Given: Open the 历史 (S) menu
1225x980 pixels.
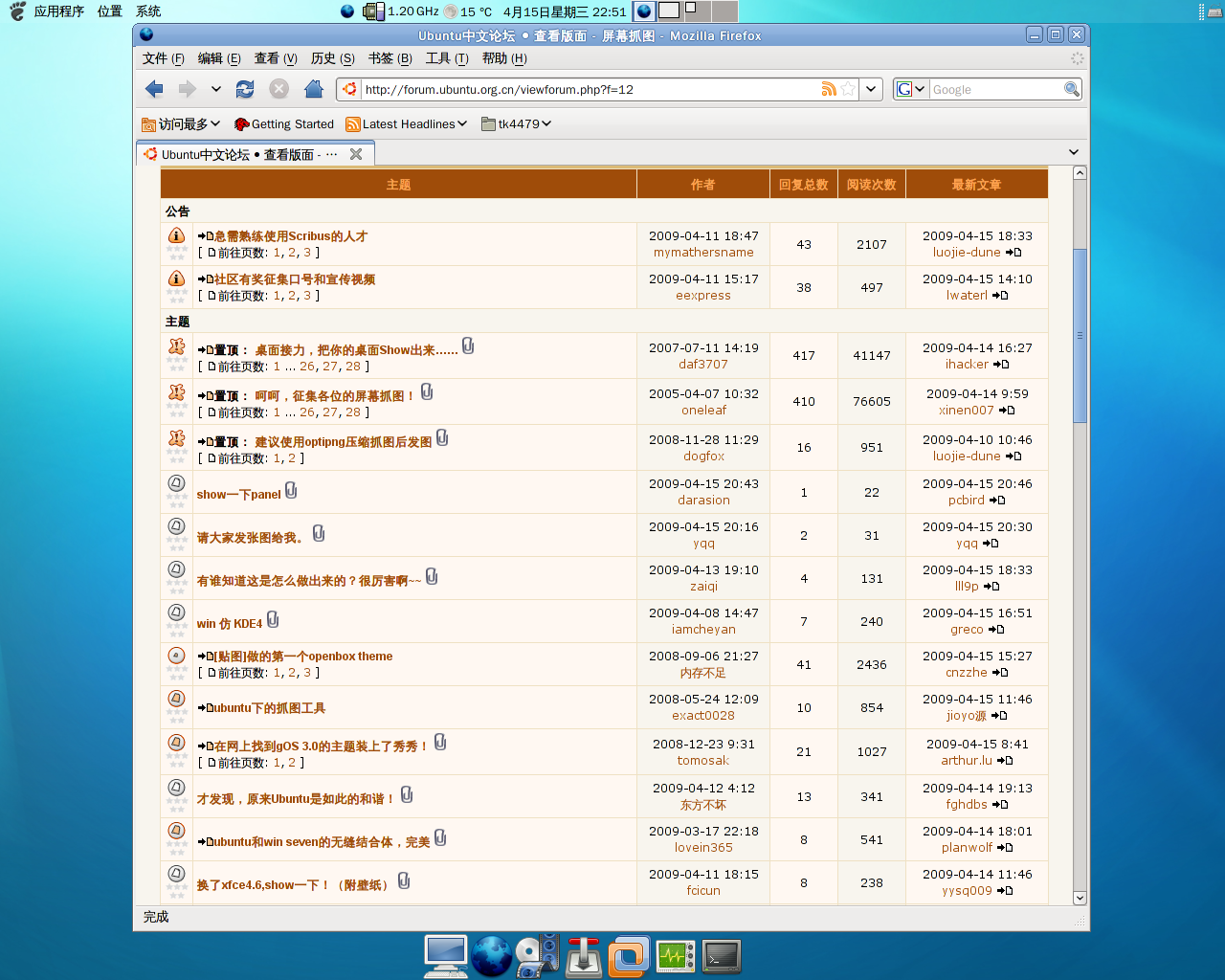Looking at the screenshot, I should pos(333,58).
